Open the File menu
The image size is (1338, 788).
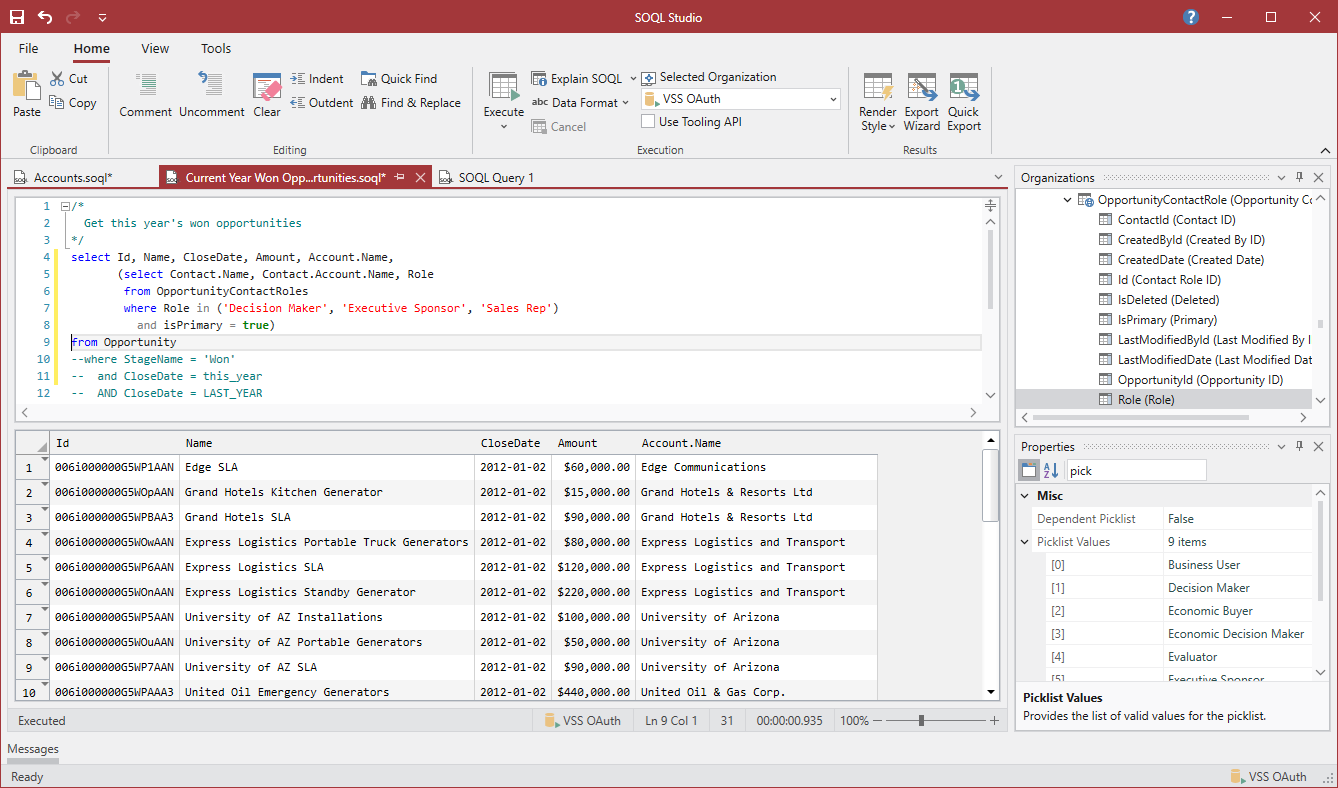(29, 48)
